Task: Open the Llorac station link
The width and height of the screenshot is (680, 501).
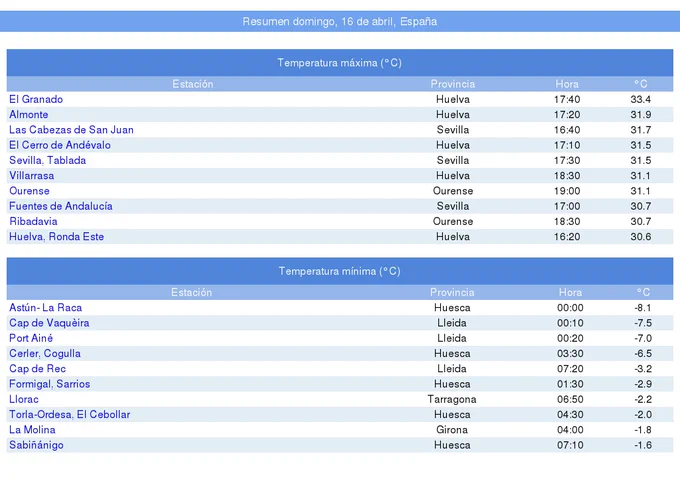Action: 24,399
